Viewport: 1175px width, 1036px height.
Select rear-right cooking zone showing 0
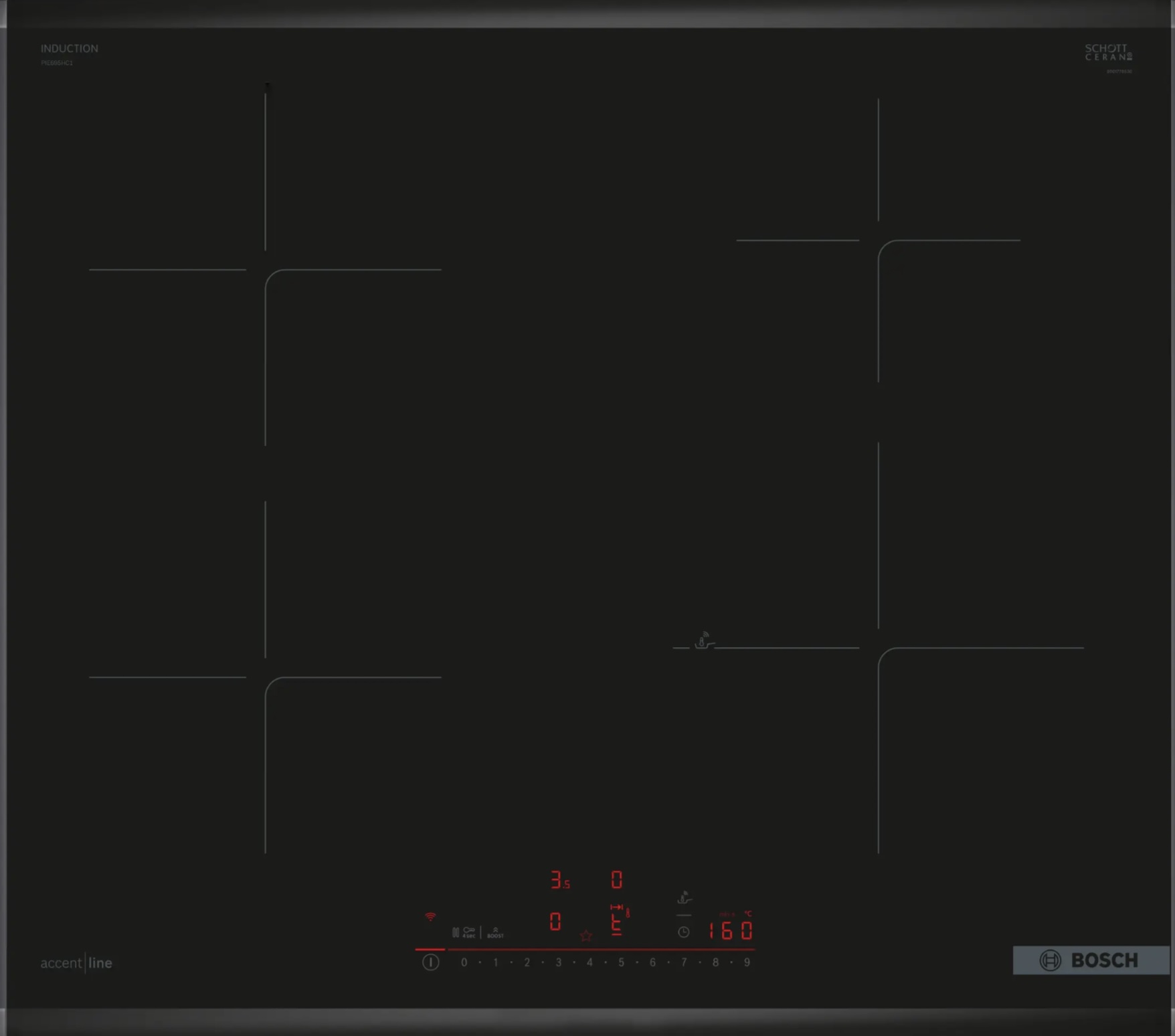(617, 879)
